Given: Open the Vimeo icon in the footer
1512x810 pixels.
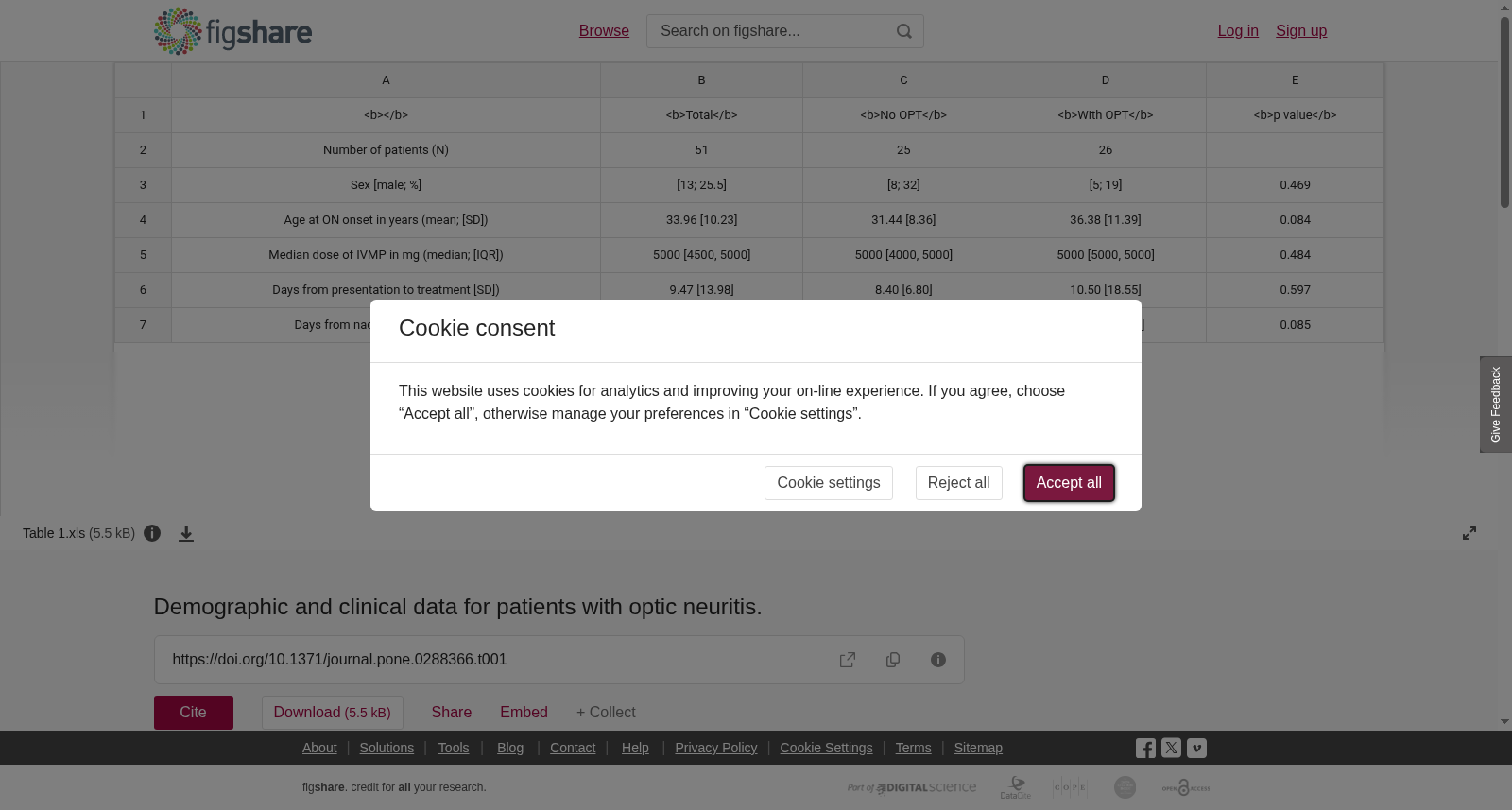Looking at the screenshot, I should click(x=1196, y=748).
